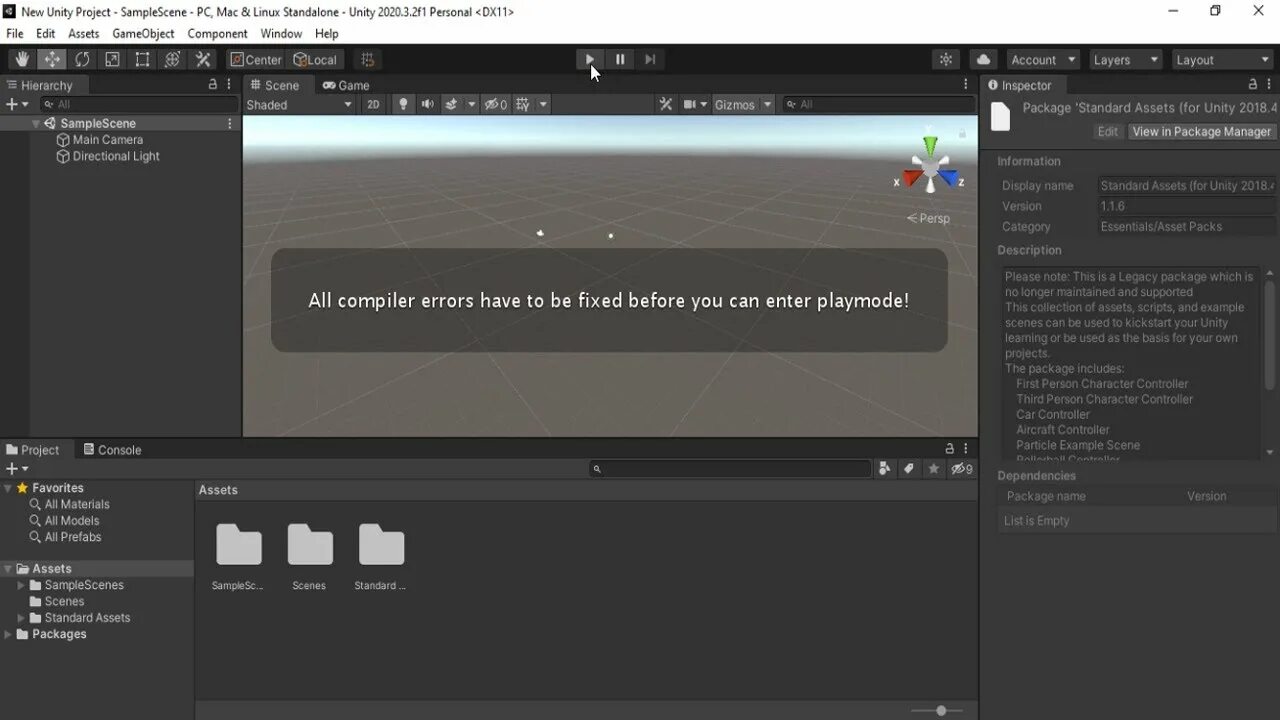
Task: Toggle hidden packages visibility in Project
Action: pos(962,469)
